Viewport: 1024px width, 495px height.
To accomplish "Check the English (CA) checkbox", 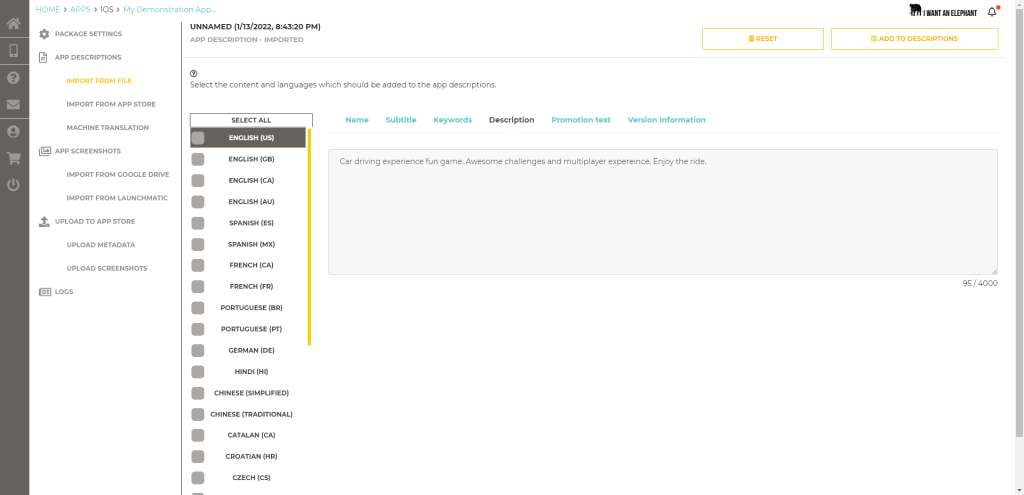I will [198, 180].
